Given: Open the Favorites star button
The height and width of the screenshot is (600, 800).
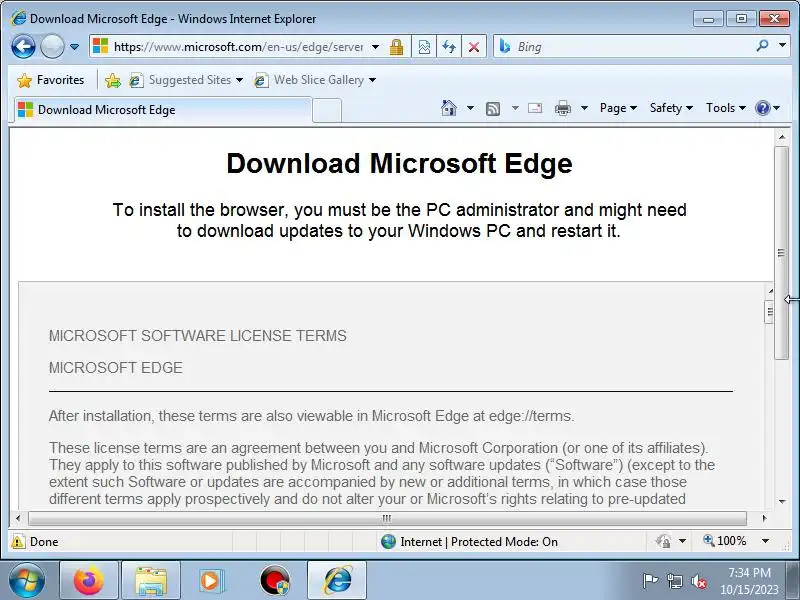Looking at the screenshot, I should click(51, 80).
